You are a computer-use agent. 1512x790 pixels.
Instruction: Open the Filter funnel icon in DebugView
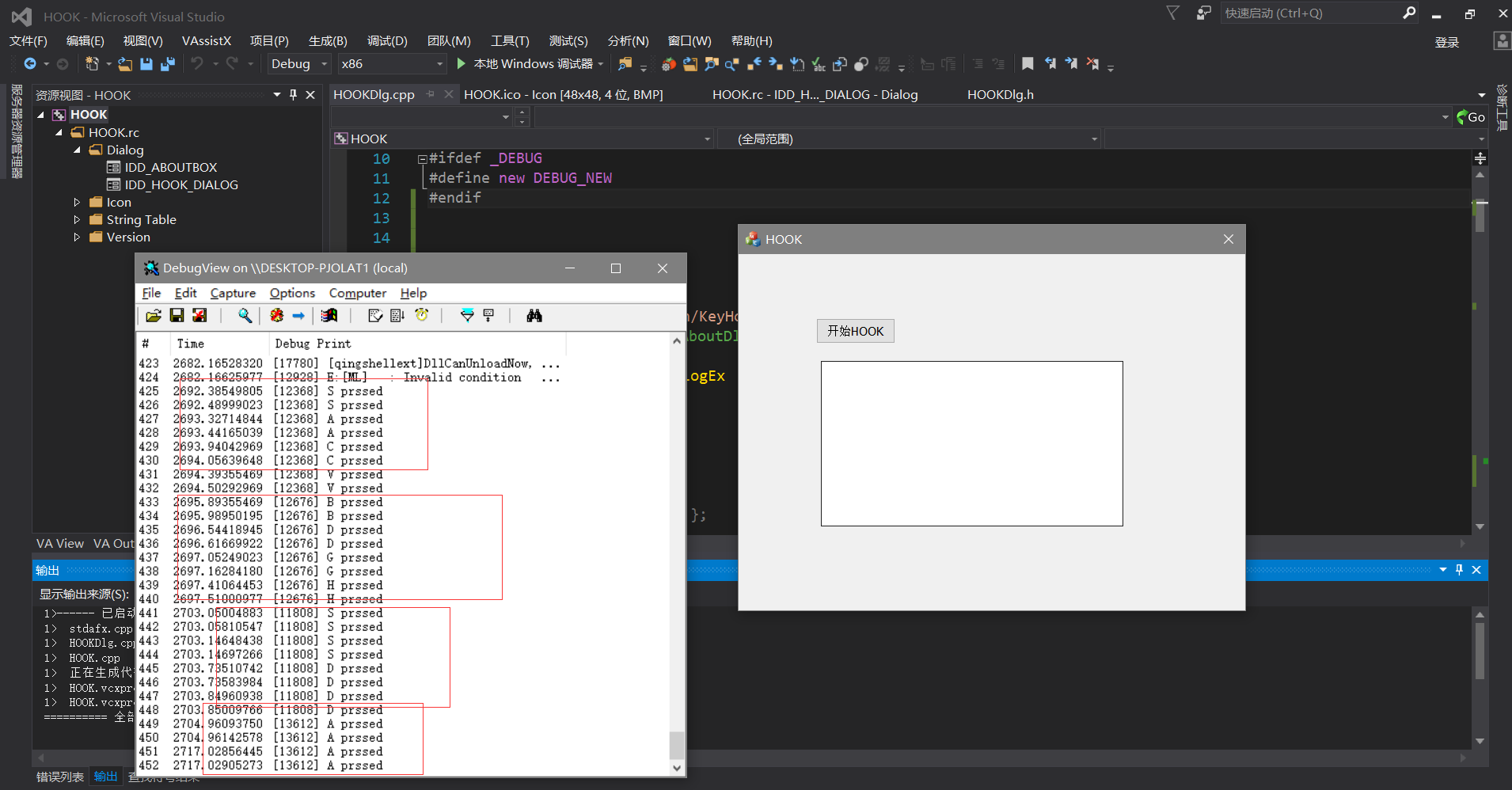pos(467,316)
